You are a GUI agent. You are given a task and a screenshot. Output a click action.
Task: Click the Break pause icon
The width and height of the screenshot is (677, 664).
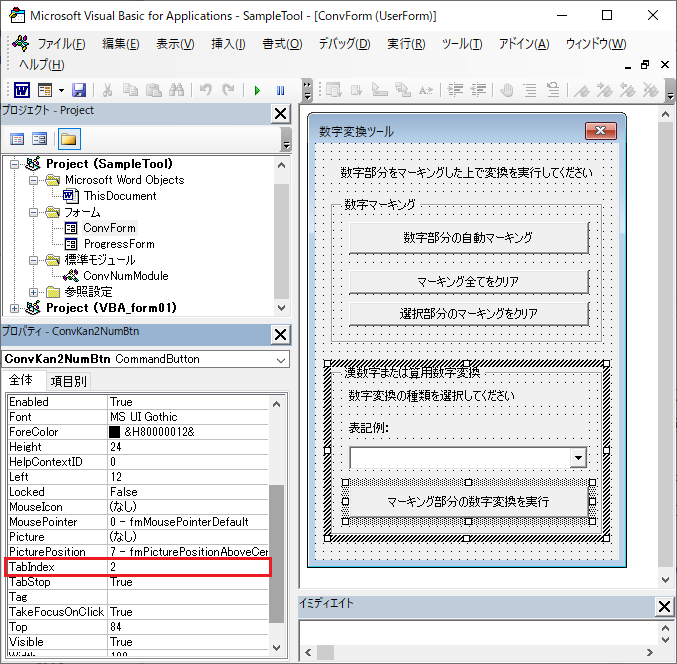280,90
